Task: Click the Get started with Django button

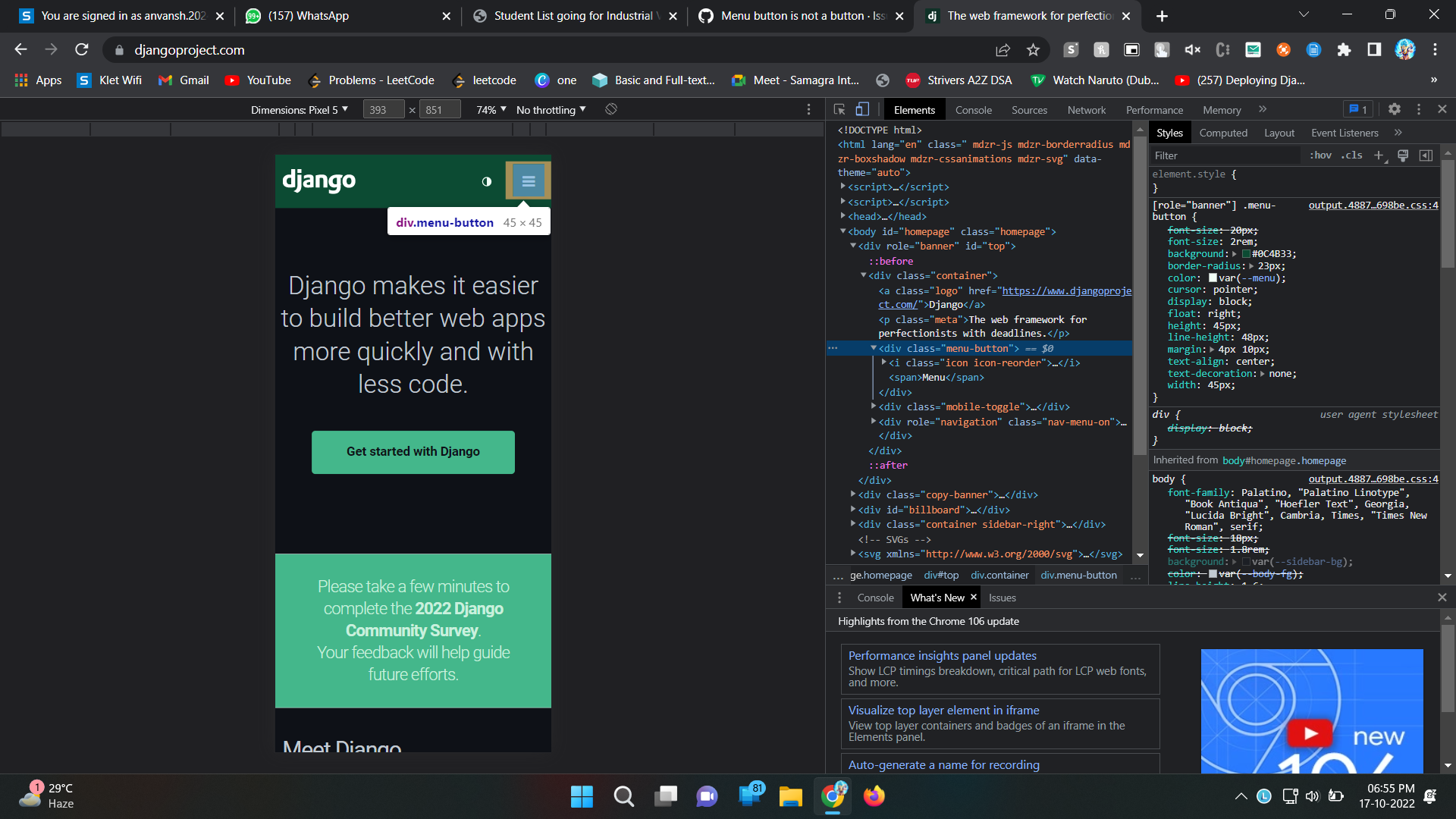Action: click(x=413, y=451)
